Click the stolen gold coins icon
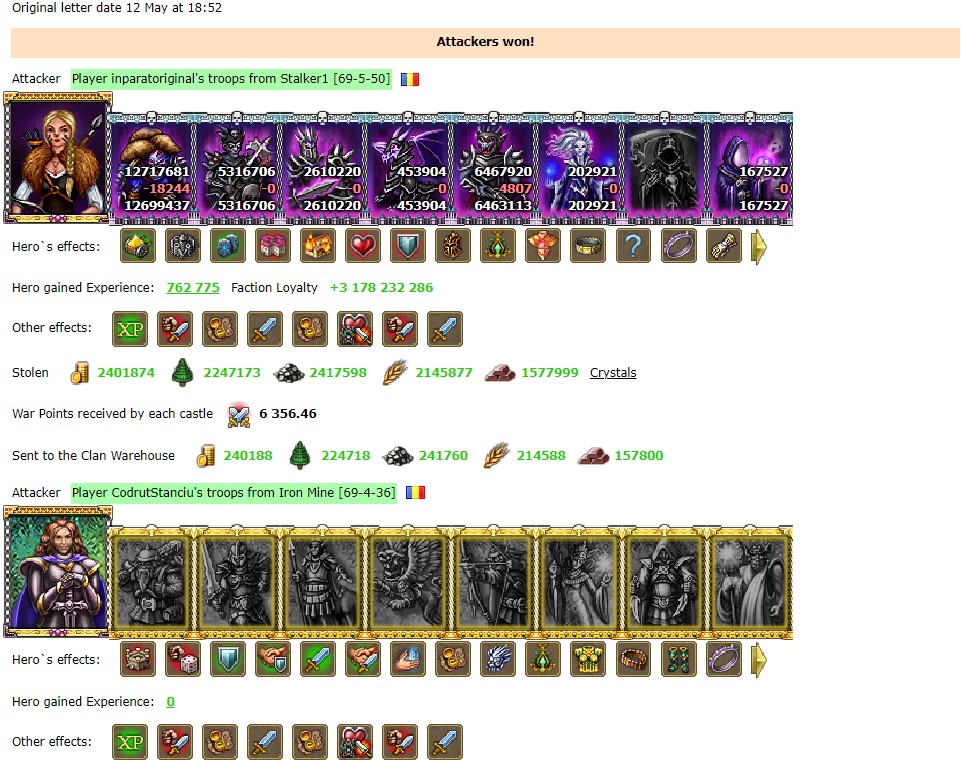The width and height of the screenshot is (961, 760). tap(80, 373)
